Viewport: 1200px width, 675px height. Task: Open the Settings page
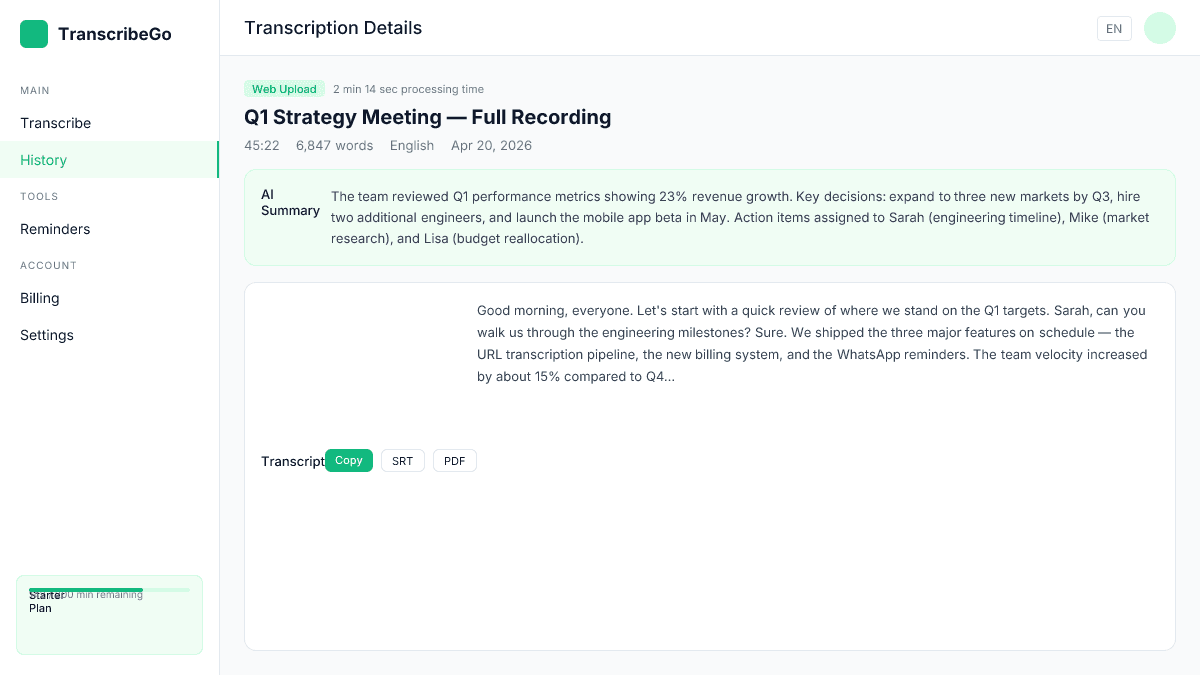tap(46, 335)
